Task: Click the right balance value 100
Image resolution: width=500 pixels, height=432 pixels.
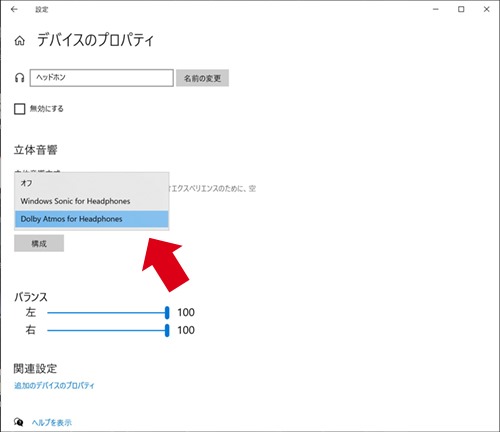Action: 186,330
